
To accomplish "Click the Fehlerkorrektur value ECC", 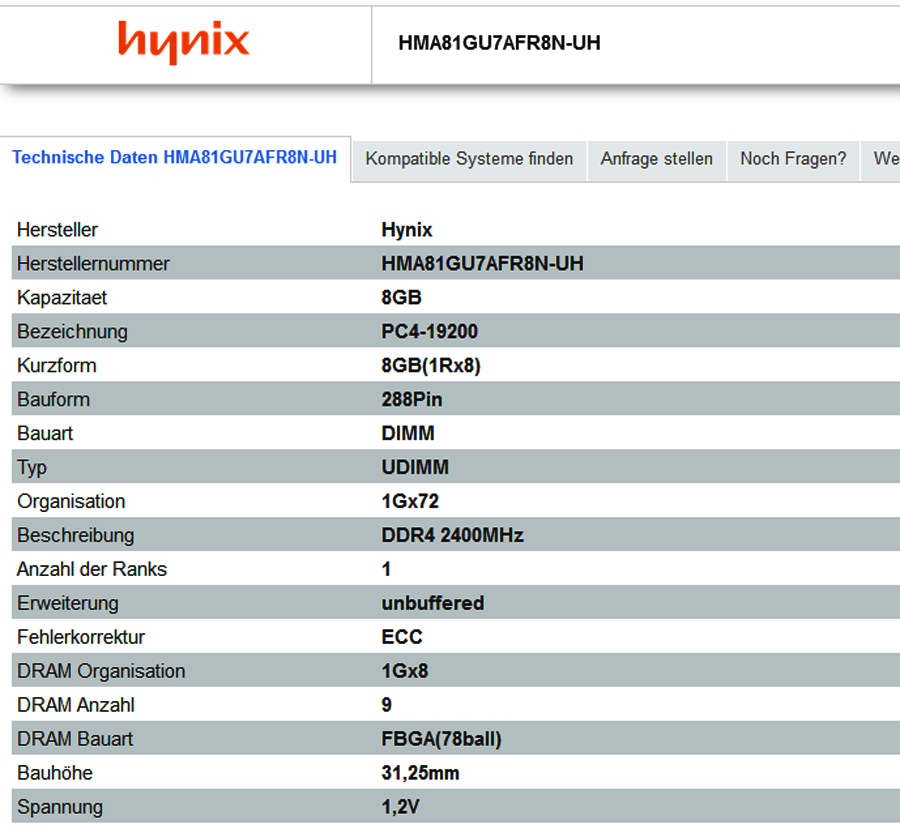I will point(402,637).
